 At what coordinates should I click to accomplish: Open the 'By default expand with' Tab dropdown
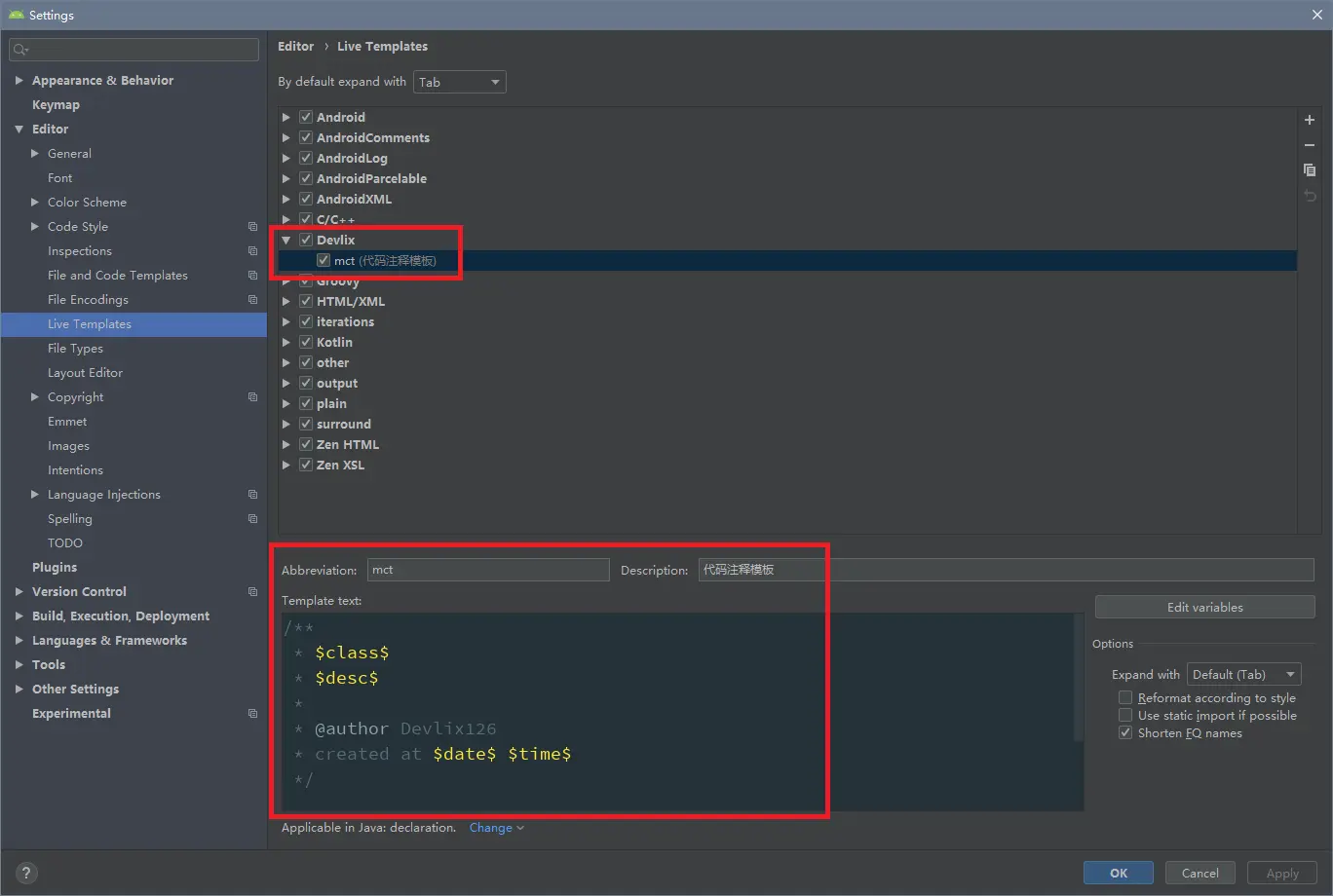[x=460, y=82]
